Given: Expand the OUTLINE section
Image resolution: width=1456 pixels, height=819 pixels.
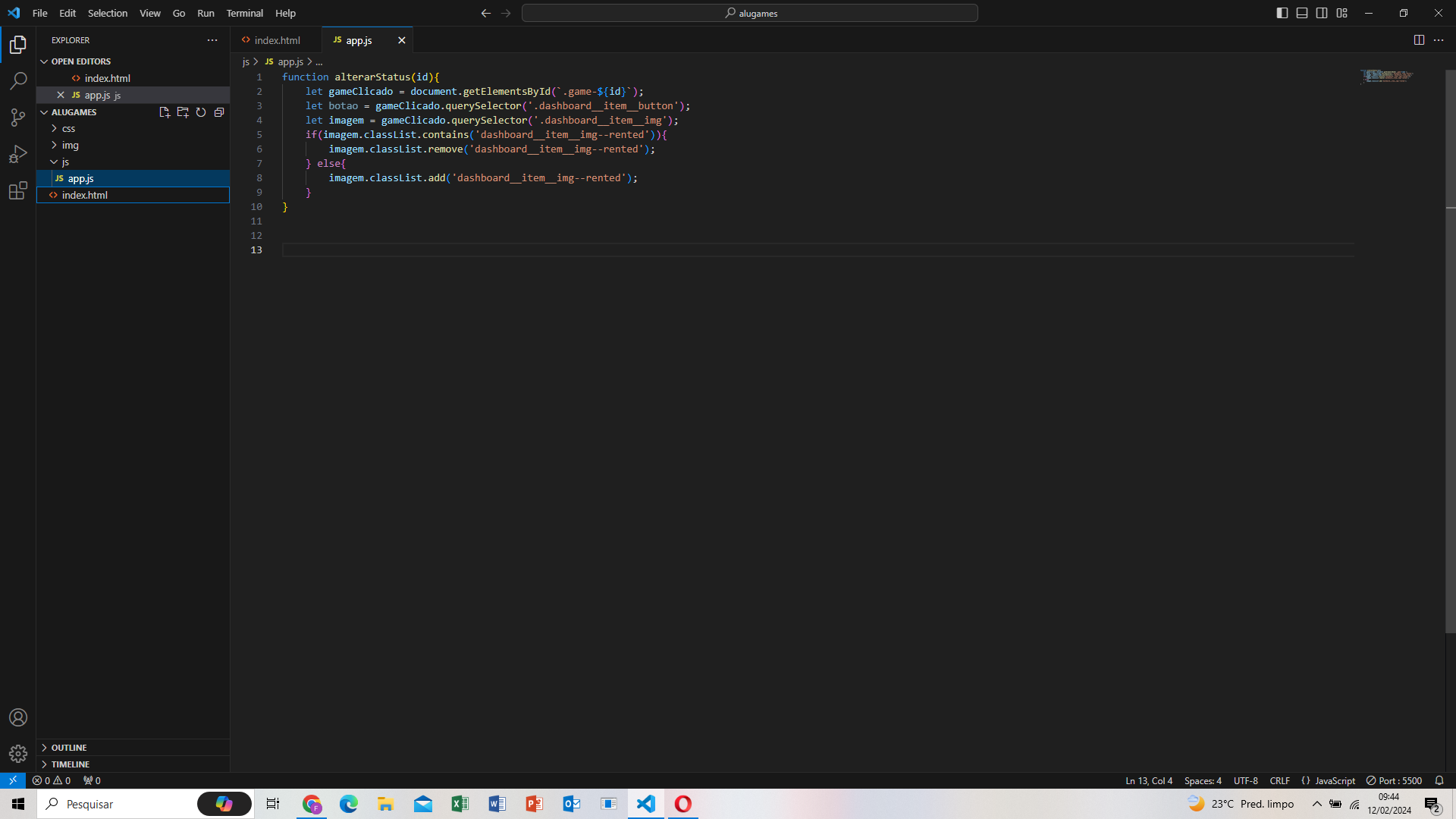Looking at the screenshot, I should click(133, 748).
